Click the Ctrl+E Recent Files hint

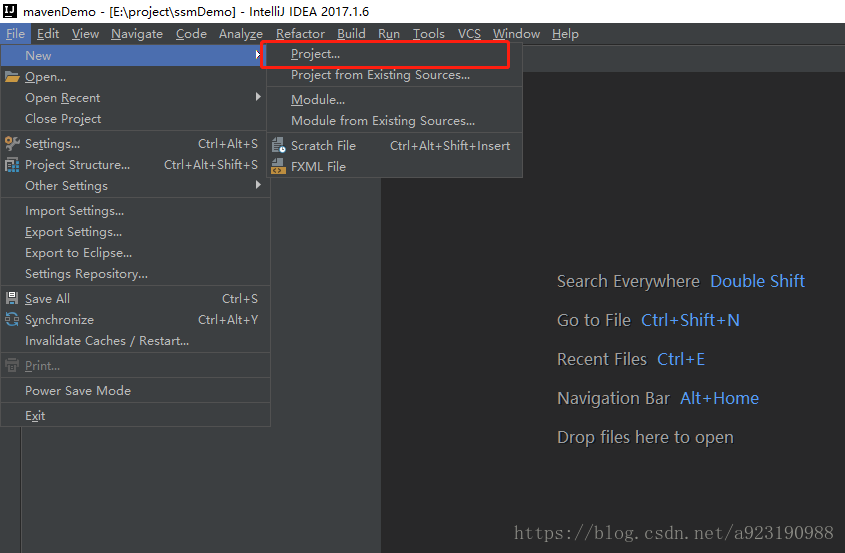681,359
